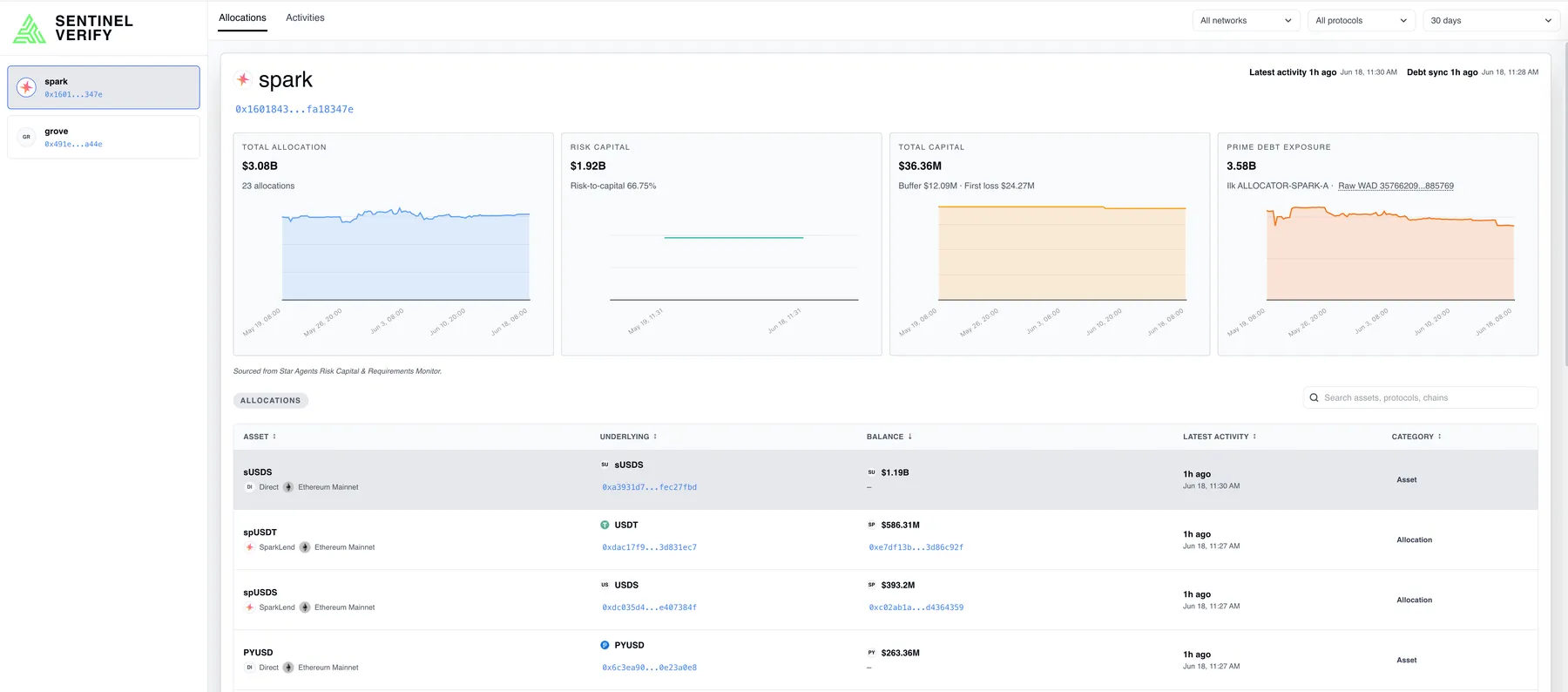Select the spark entry in the sidebar

point(104,87)
